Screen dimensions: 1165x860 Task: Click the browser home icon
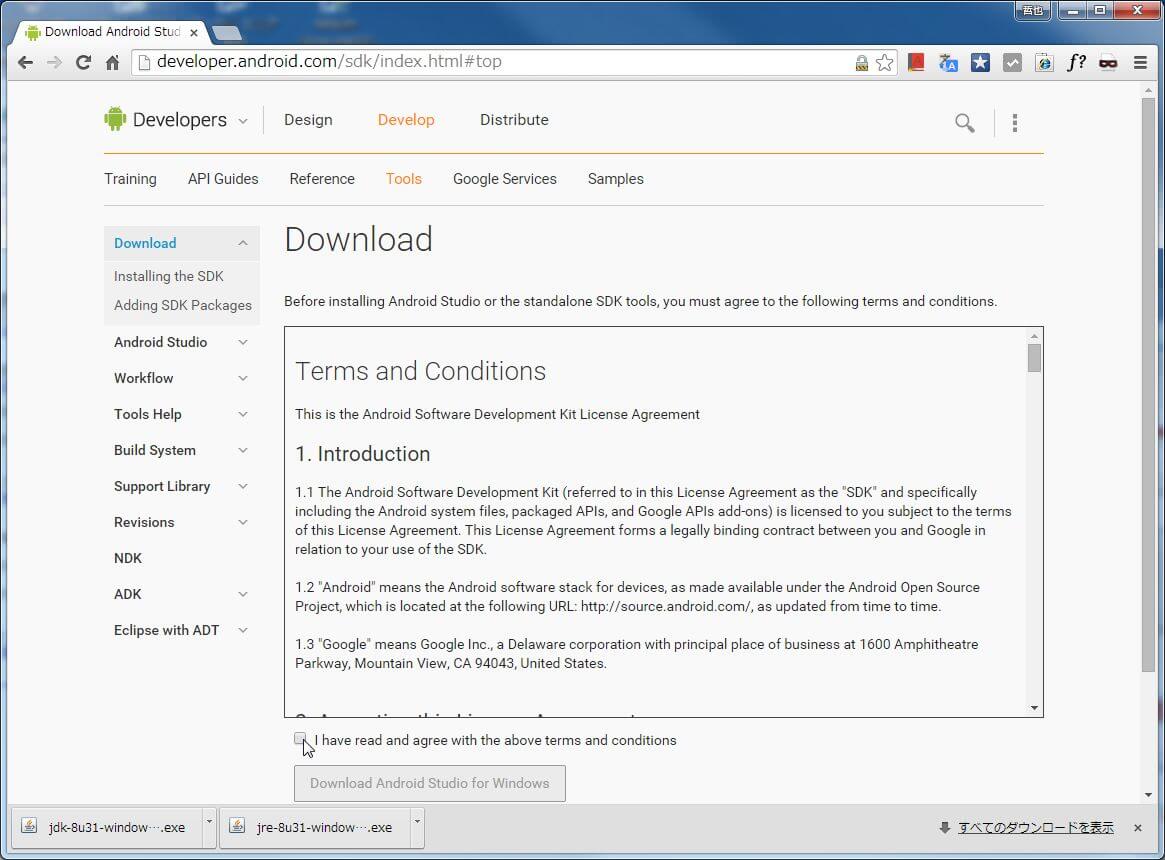112,62
